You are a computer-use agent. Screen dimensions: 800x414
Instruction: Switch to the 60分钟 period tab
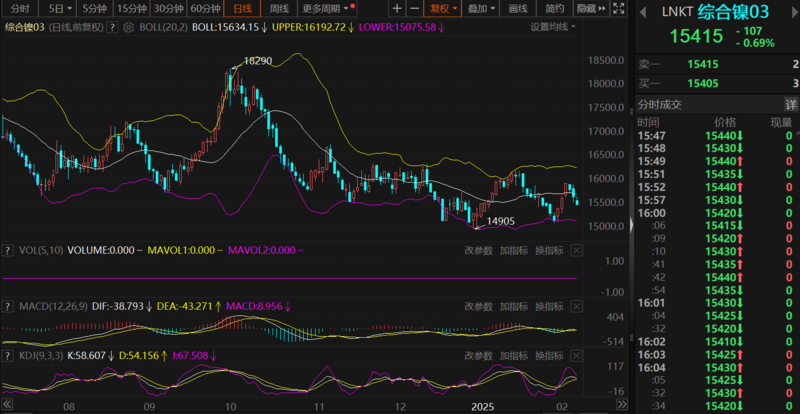207,8
